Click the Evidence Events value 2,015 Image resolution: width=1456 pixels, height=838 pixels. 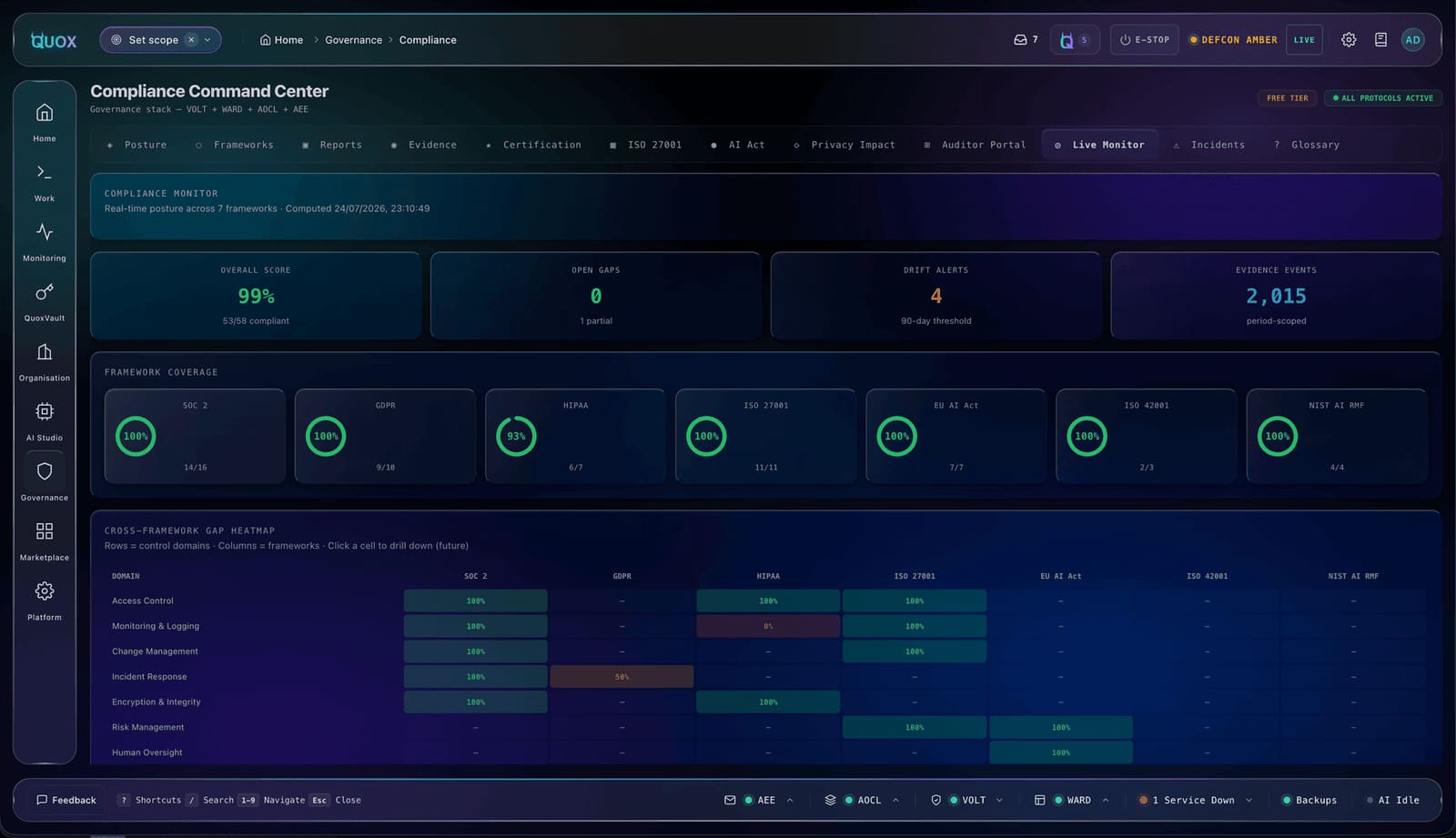point(1276,296)
